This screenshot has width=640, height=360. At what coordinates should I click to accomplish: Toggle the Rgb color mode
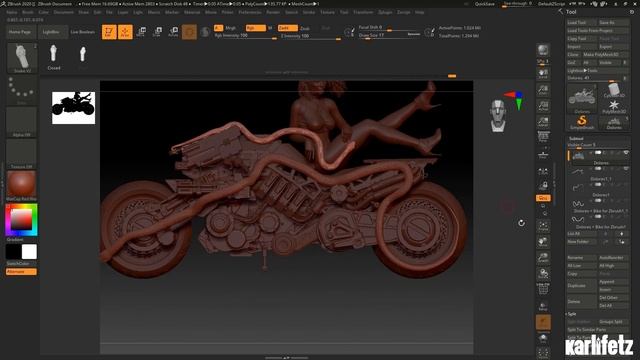click(x=256, y=28)
